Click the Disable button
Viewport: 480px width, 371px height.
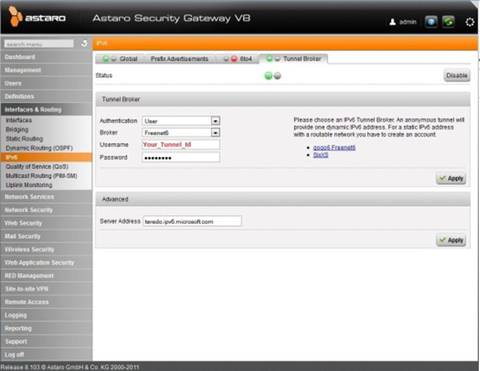coord(457,76)
